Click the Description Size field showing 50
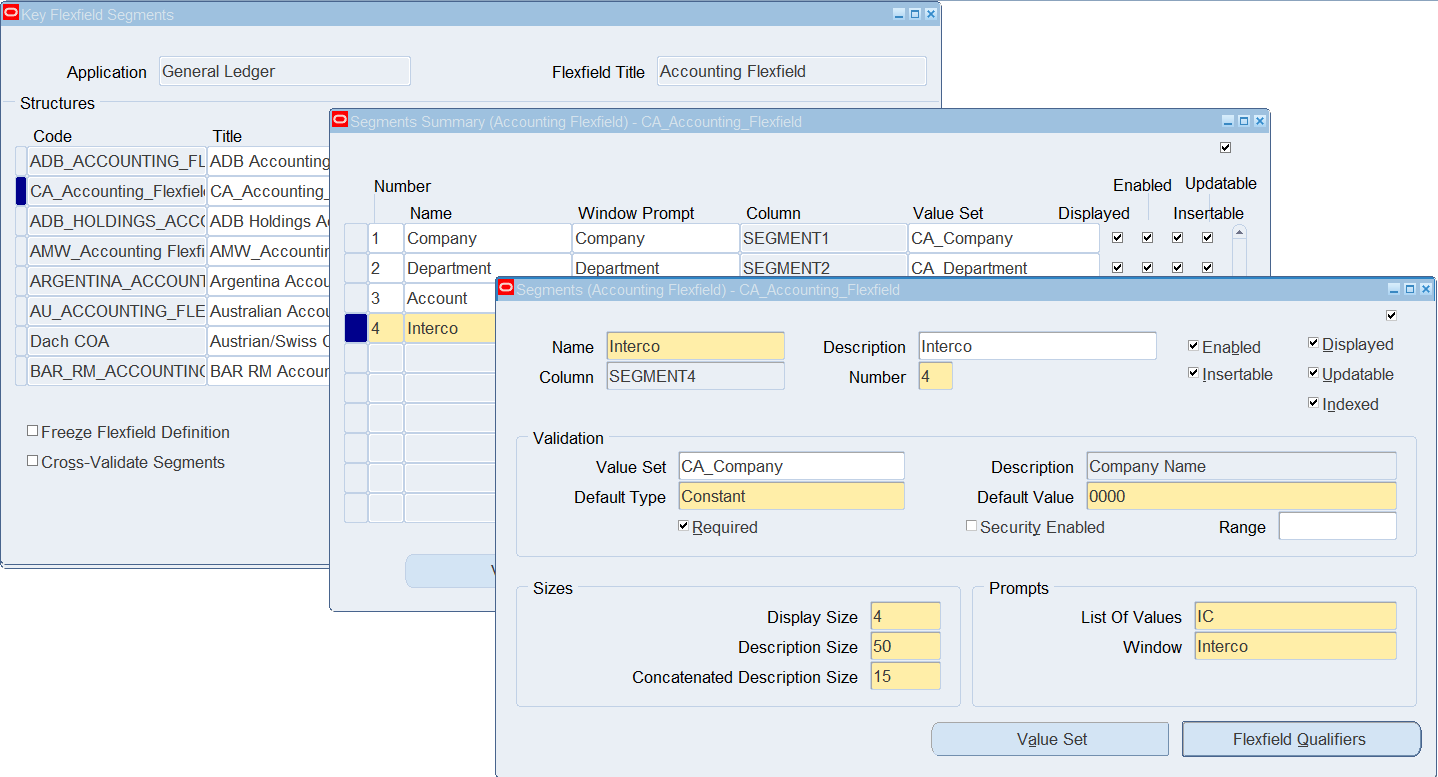Screen dimensions: 1438x777 pos(906,646)
